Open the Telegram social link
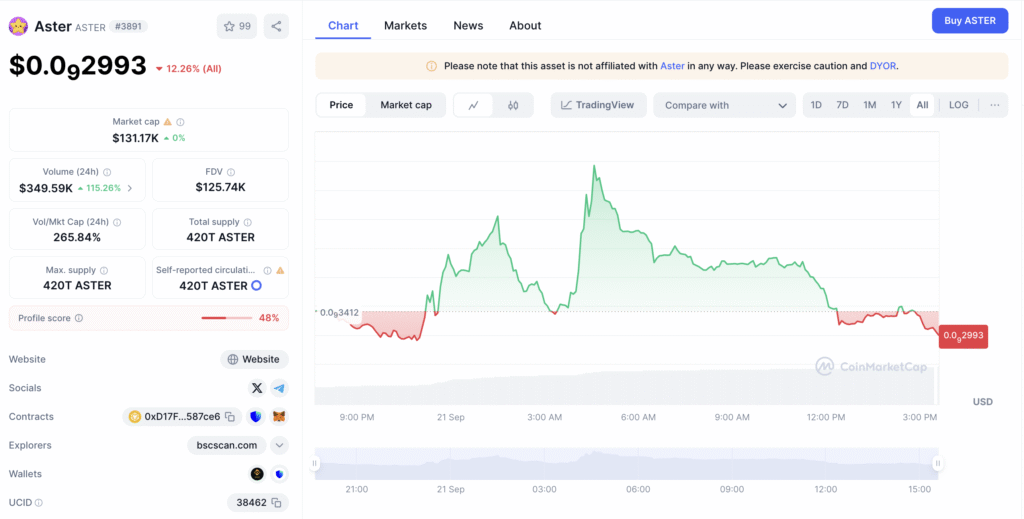The height and width of the screenshot is (519, 1024). coord(279,388)
